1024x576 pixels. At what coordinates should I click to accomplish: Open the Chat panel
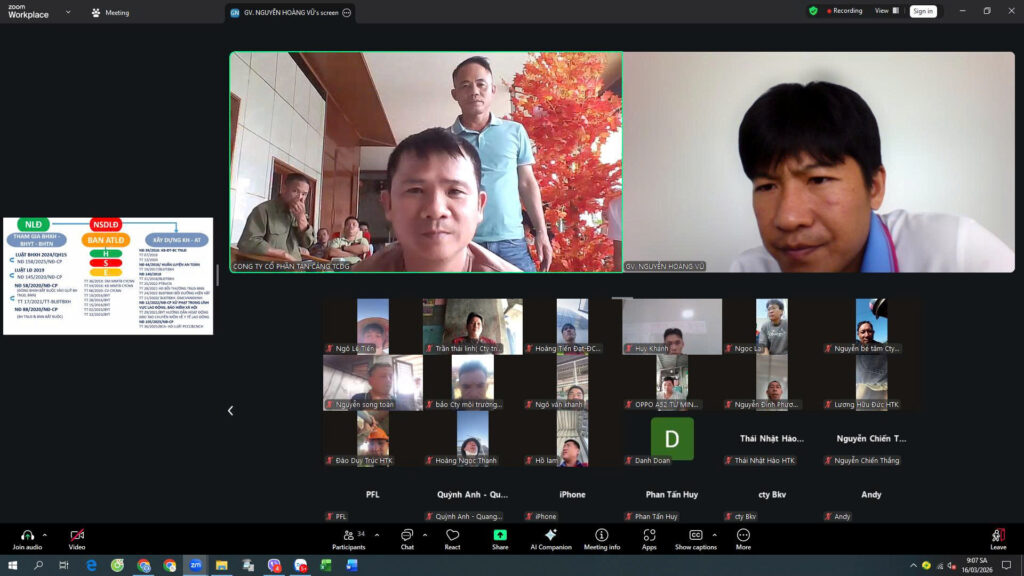[x=407, y=535]
